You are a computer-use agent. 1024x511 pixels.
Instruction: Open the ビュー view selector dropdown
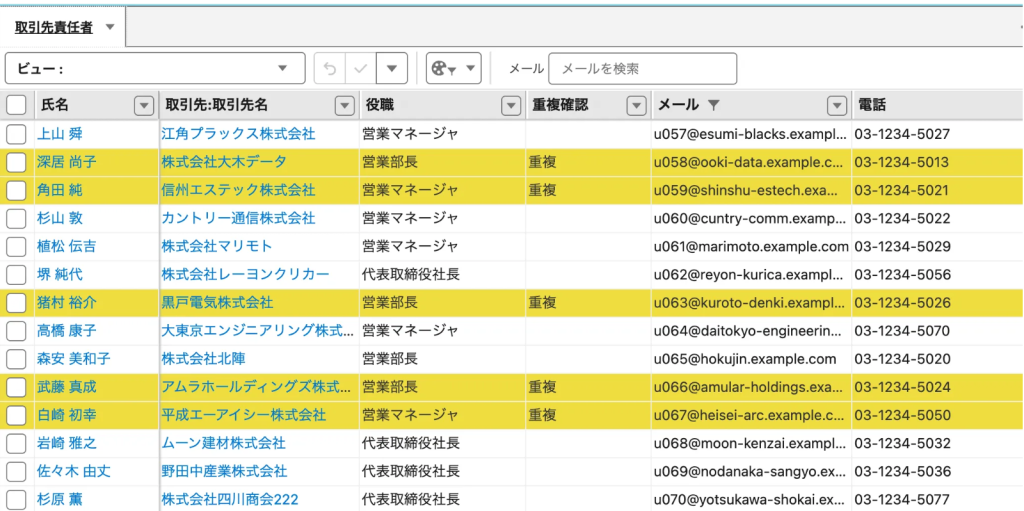tap(155, 69)
